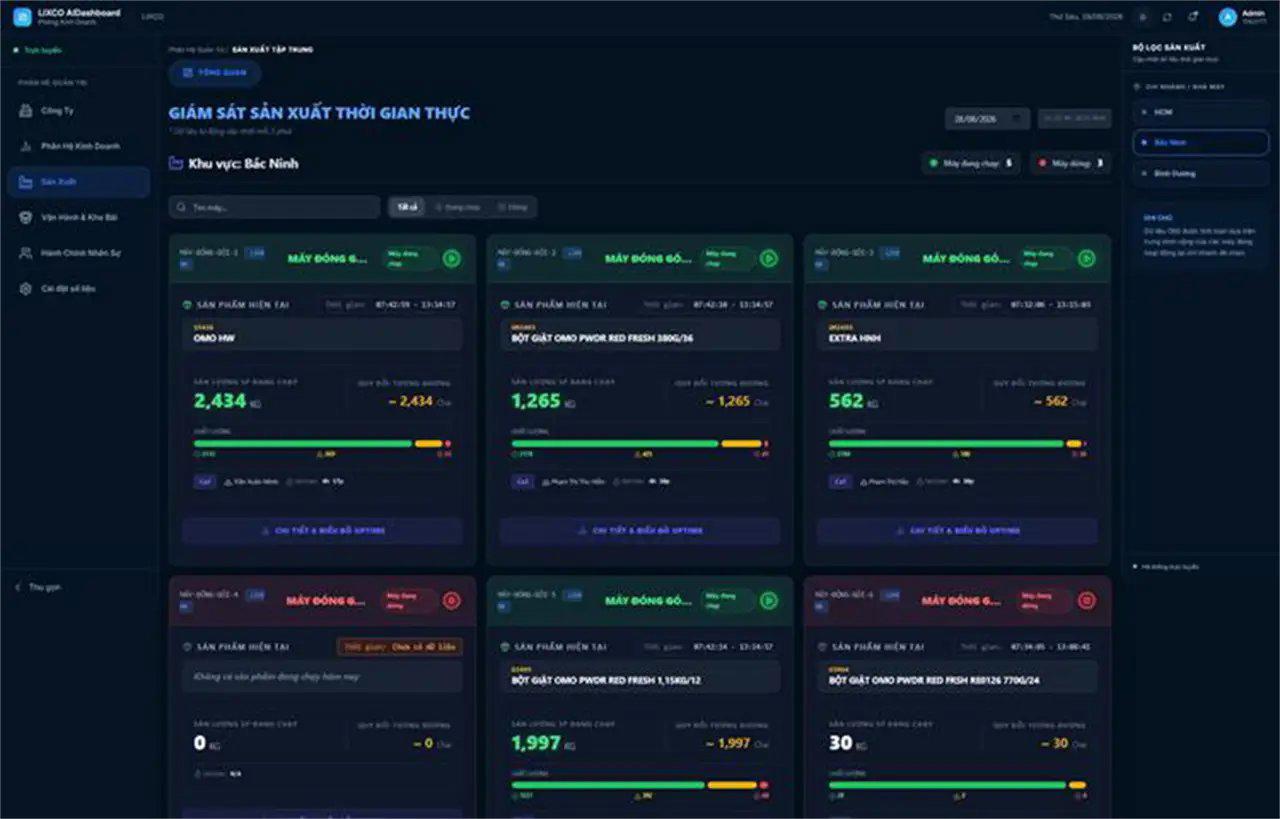
Task: Open the Admin user menu
Action: click(x=1243, y=17)
